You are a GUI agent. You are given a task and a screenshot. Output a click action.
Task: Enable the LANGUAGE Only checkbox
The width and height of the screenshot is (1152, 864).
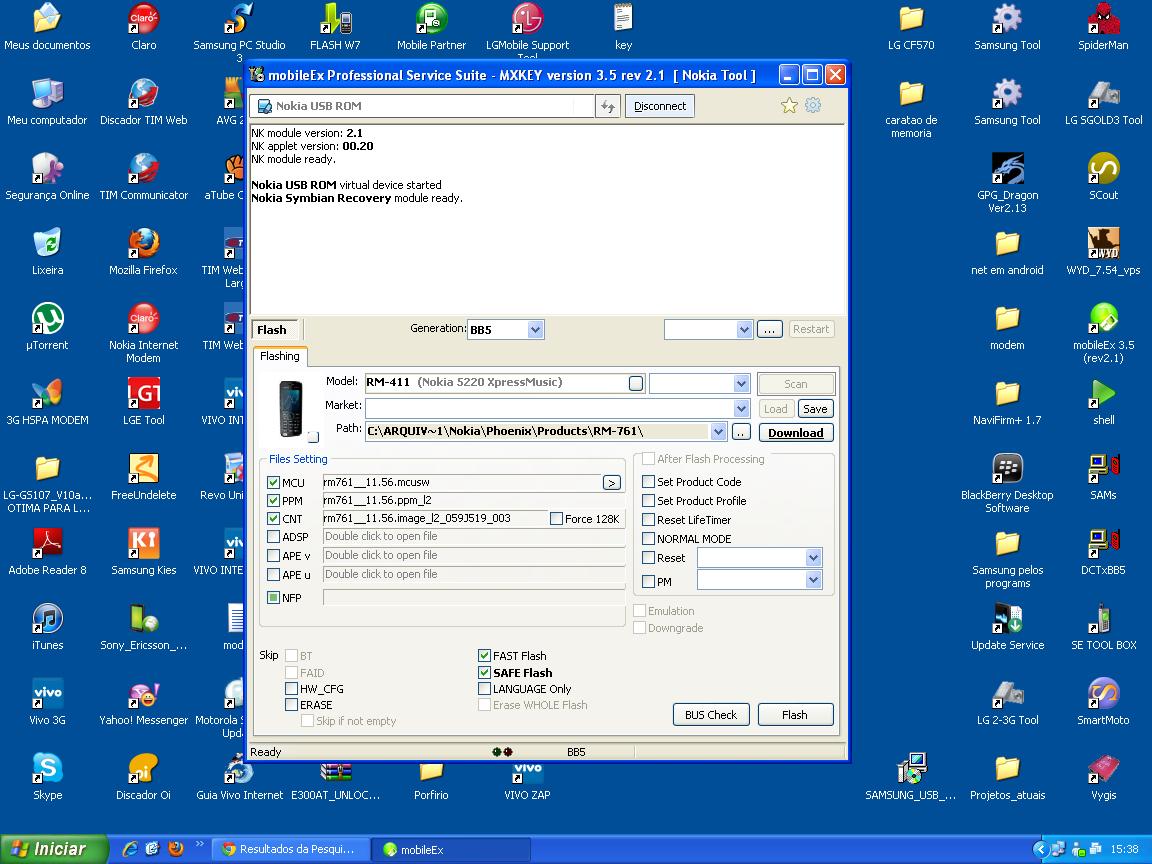tap(484, 688)
